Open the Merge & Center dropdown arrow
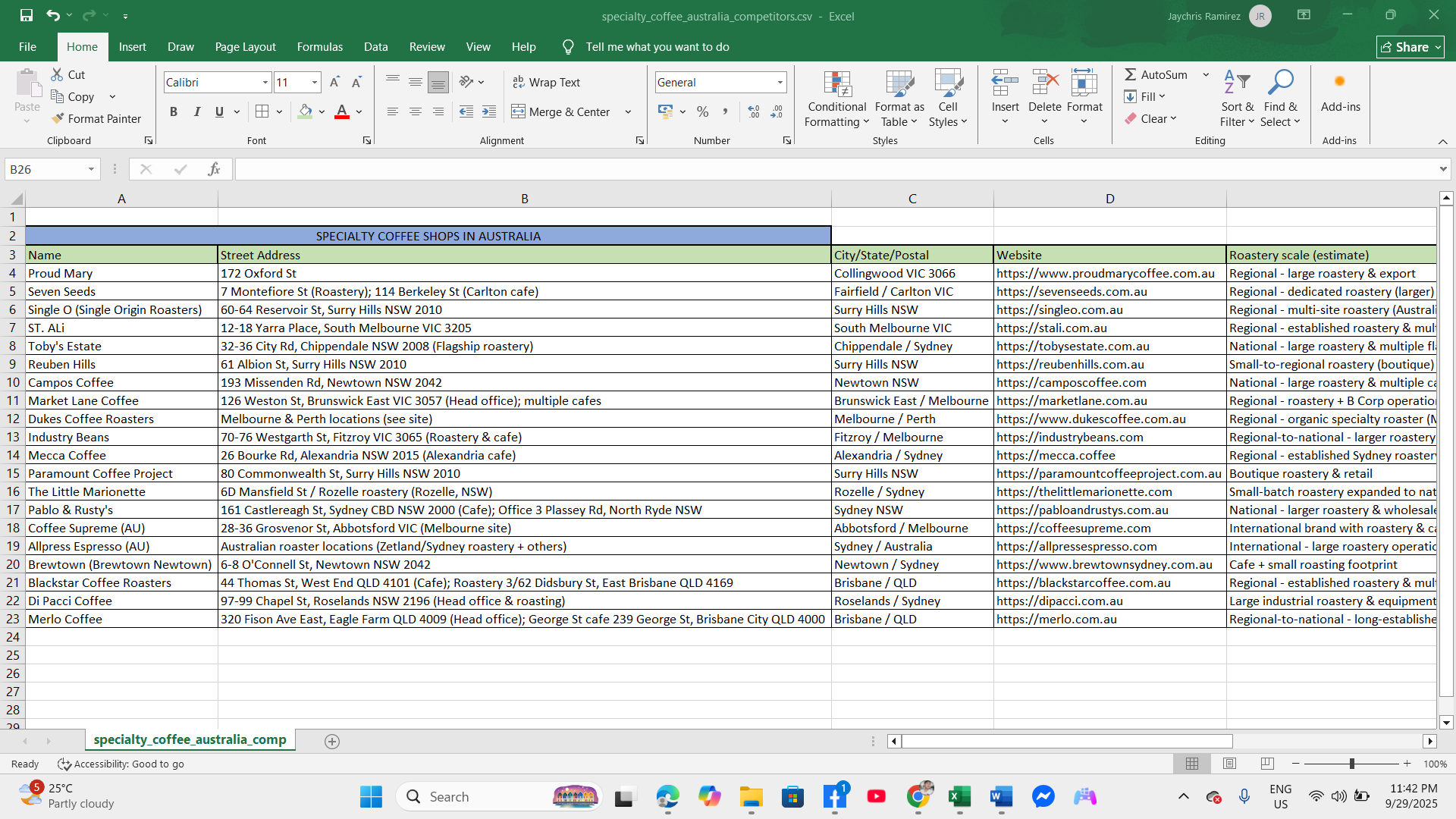The width and height of the screenshot is (1456, 819). (x=628, y=111)
